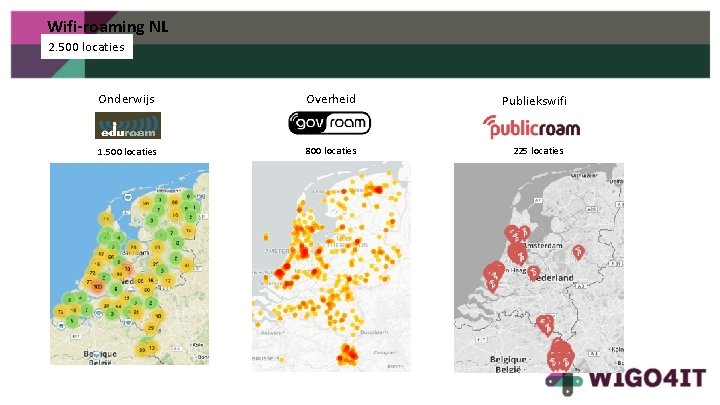Screen dimensions: 720x405
Task: Click the govroam logo
Action: click(x=329, y=123)
